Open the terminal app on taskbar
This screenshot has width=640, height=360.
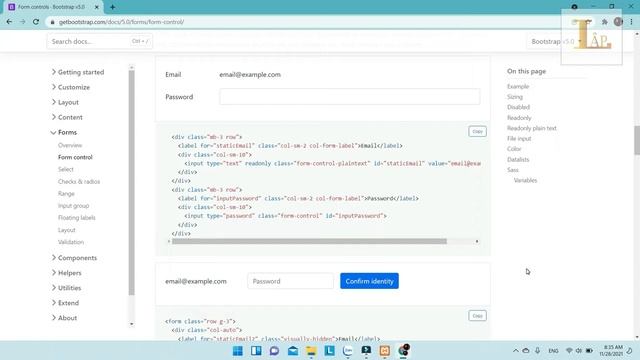point(366,351)
